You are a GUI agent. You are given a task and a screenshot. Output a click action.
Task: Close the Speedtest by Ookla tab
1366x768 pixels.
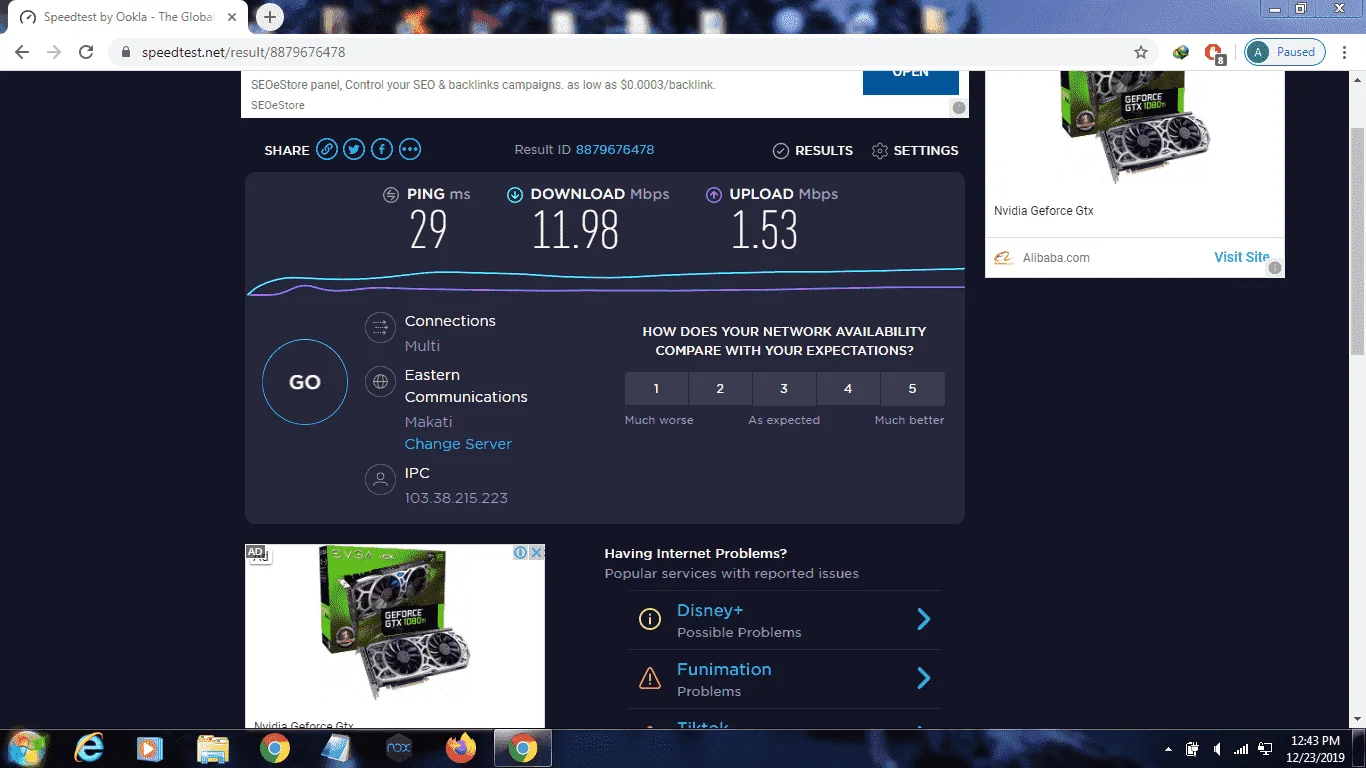point(232,17)
